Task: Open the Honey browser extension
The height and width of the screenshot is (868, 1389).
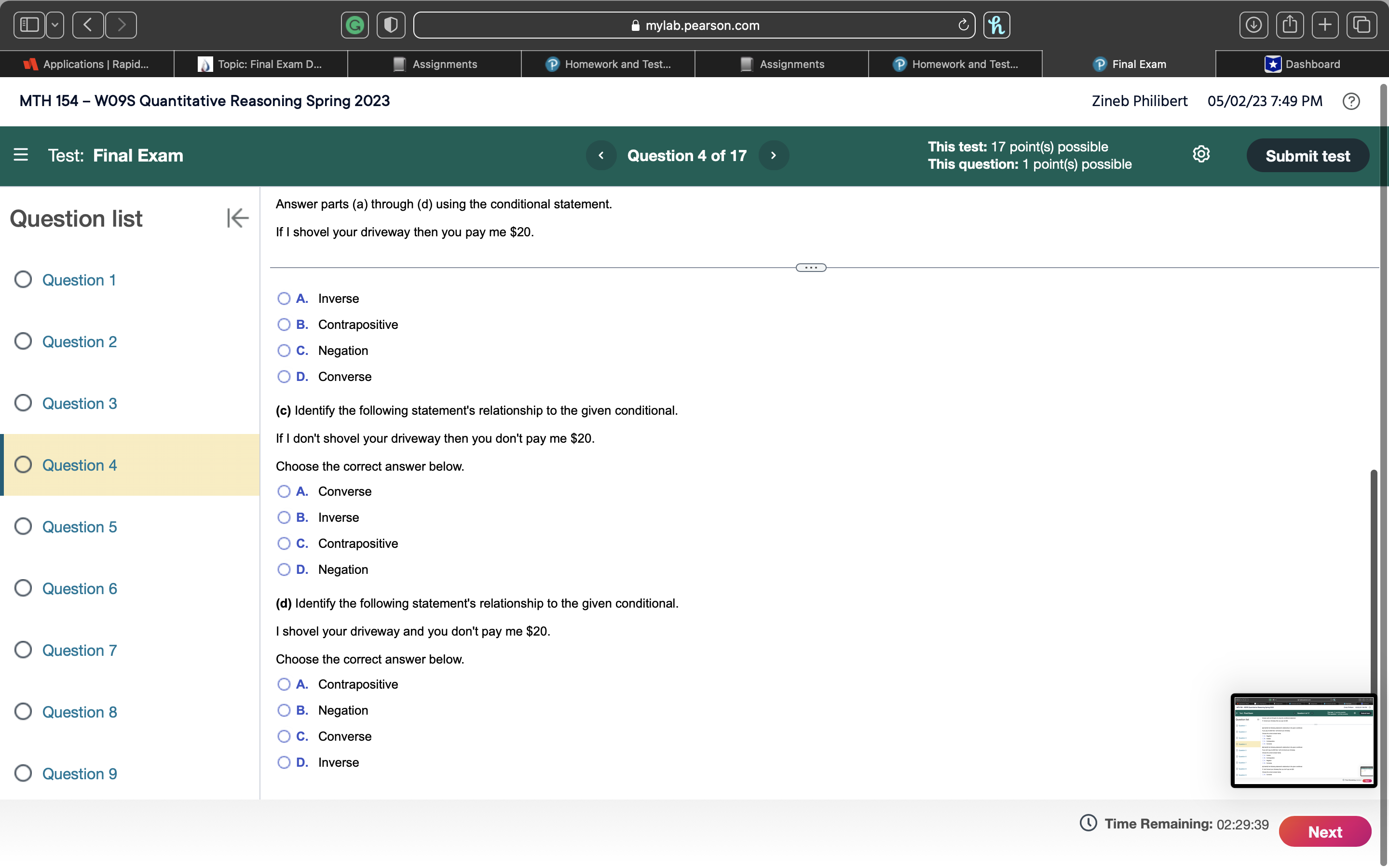Action: pyautogui.click(x=996, y=25)
